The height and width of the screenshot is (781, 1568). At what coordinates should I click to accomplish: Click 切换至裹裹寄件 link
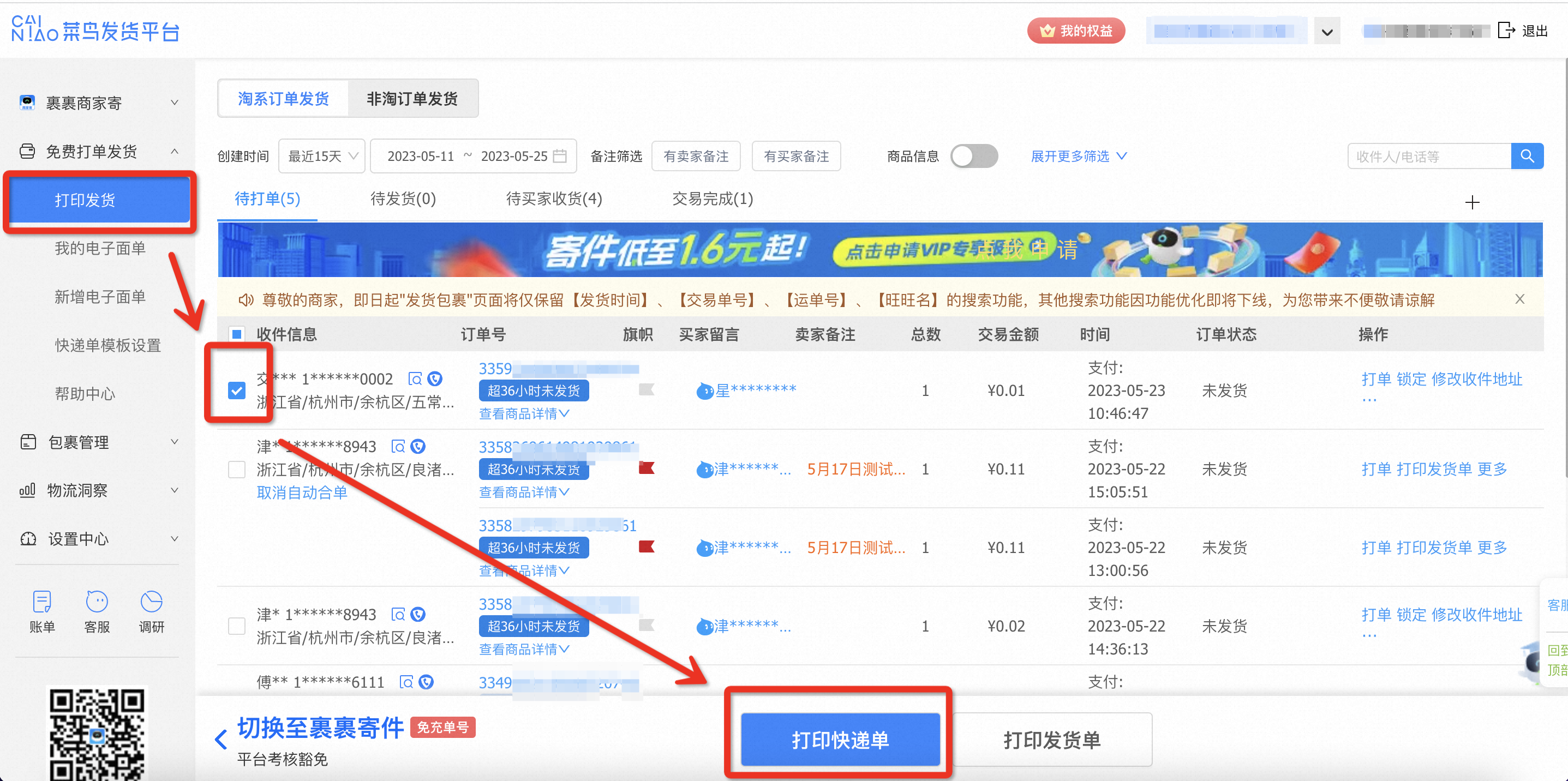tap(320, 728)
